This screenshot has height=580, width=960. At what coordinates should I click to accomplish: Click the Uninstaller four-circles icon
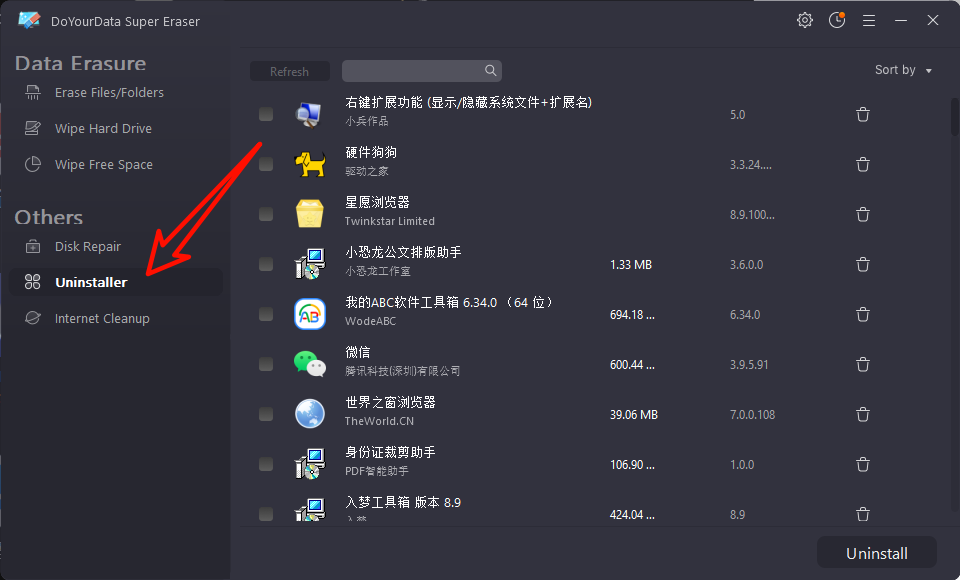click(32, 282)
